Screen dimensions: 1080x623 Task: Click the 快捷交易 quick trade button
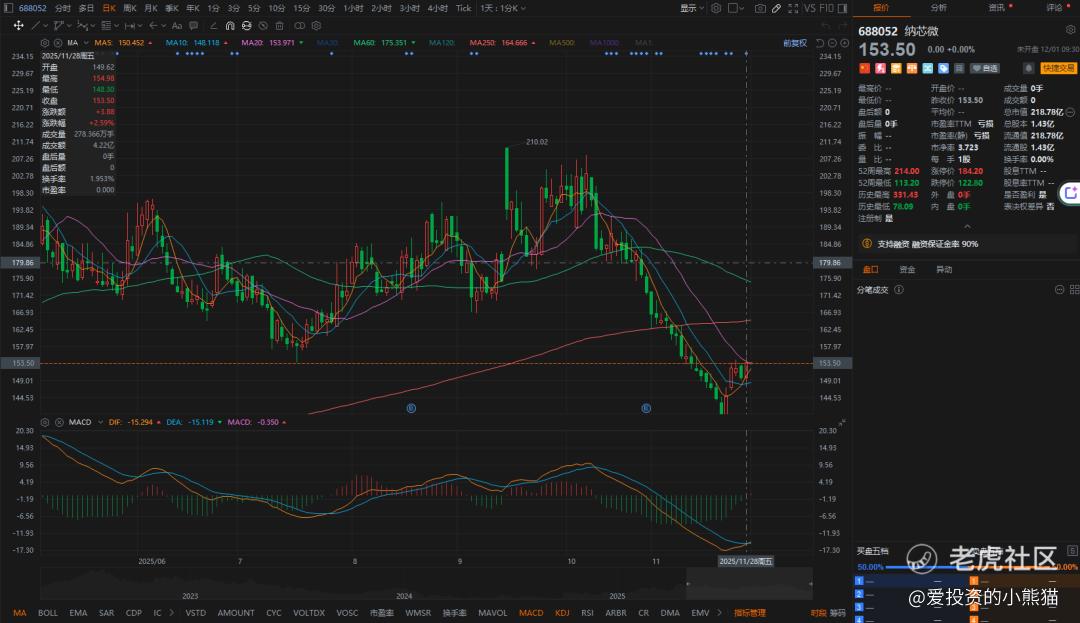click(x=1058, y=68)
